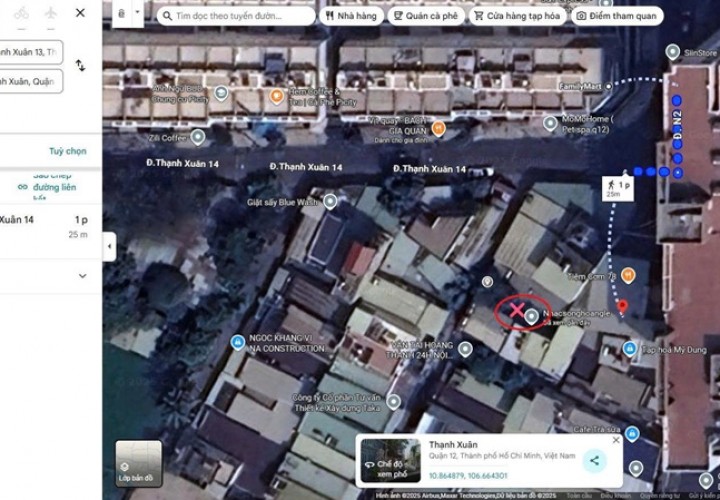Click the Anh Ngữ Bob school pin

click(221, 93)
